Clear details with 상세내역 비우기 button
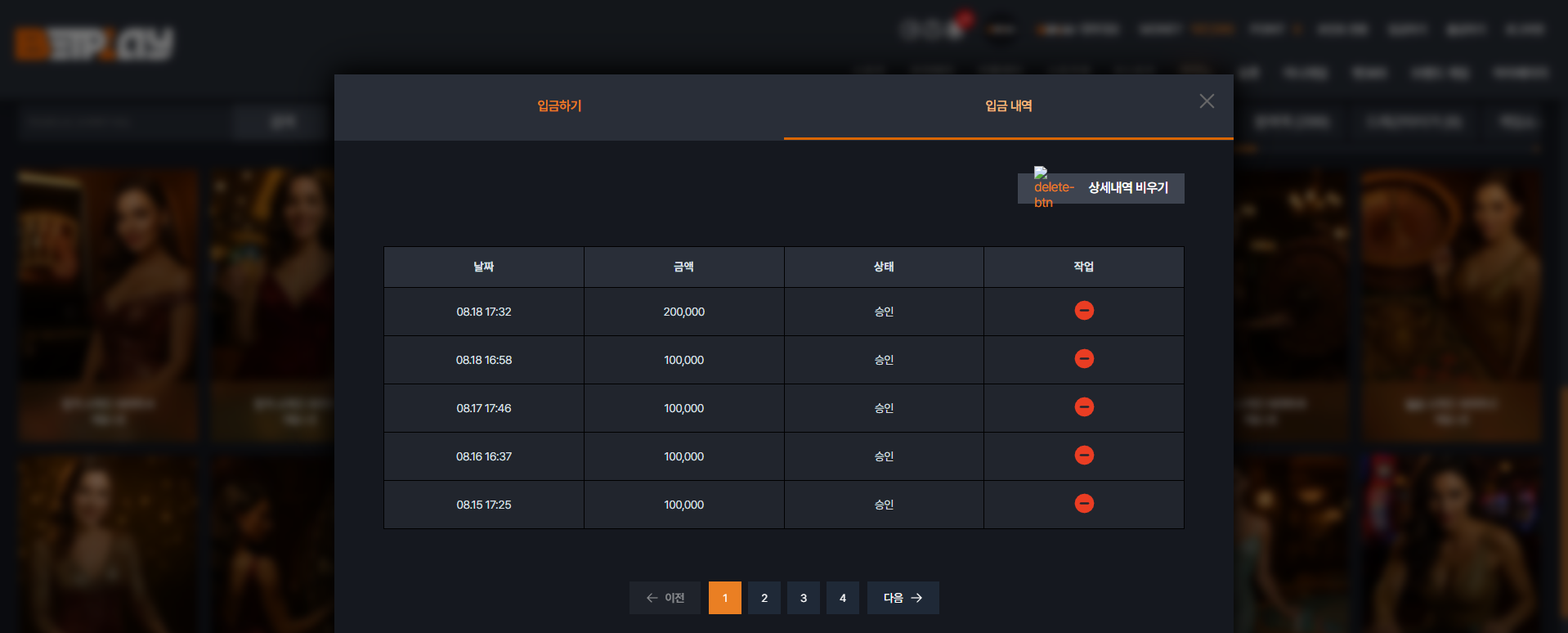Image resolution: width=1568 pixels, height=633 pixels. tap(1100, 188)
